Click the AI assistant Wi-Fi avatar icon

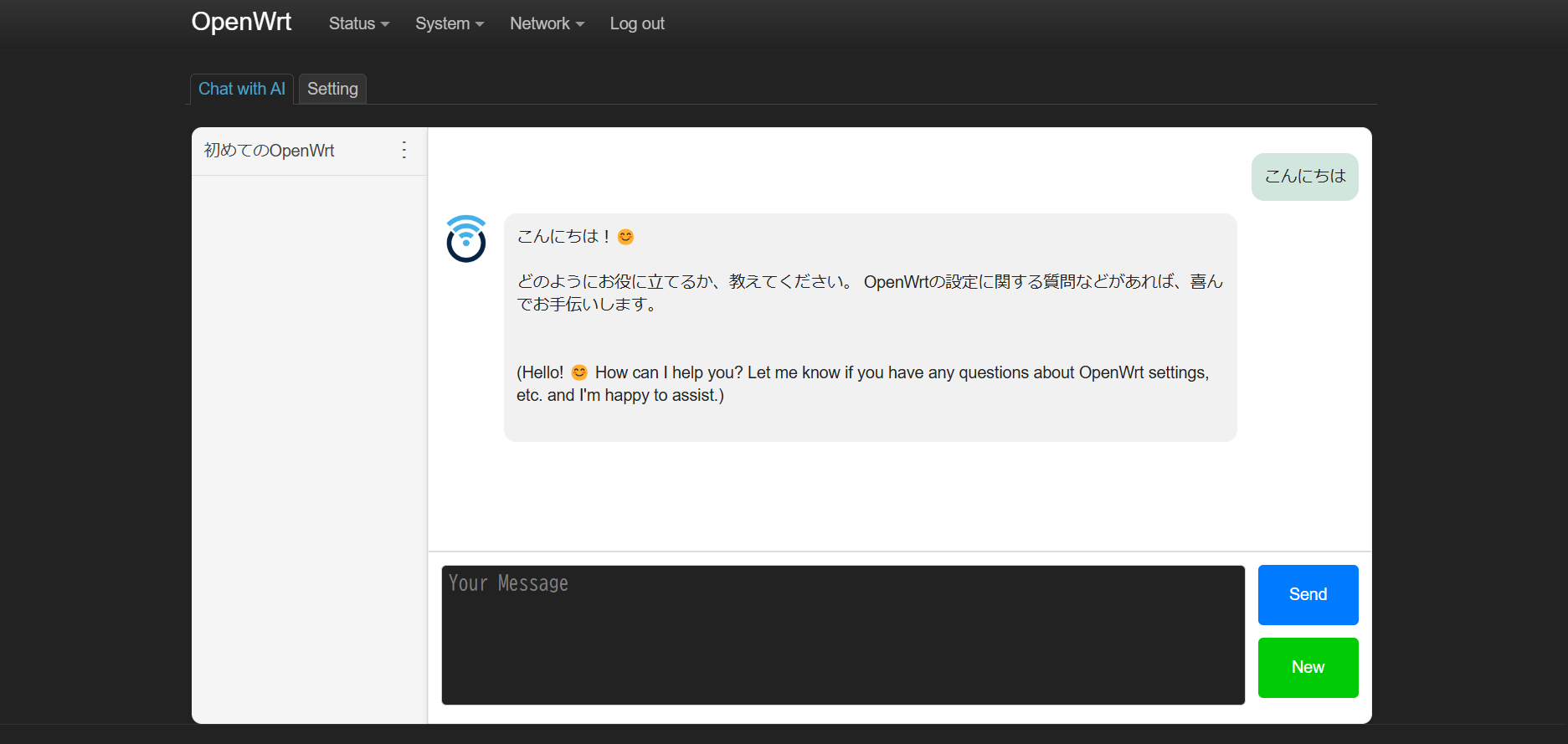click(x=466, y=239)
